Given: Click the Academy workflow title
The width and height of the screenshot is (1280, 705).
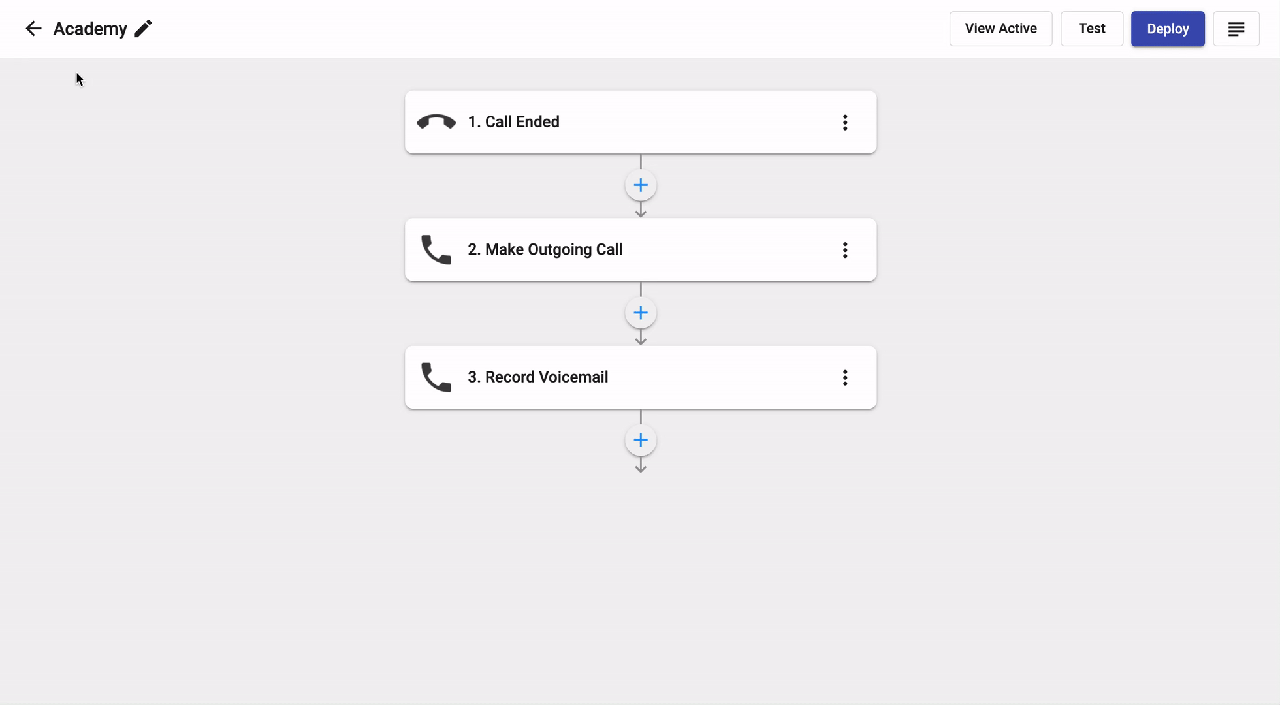Looking at the screenshot, I should [90, 29].
